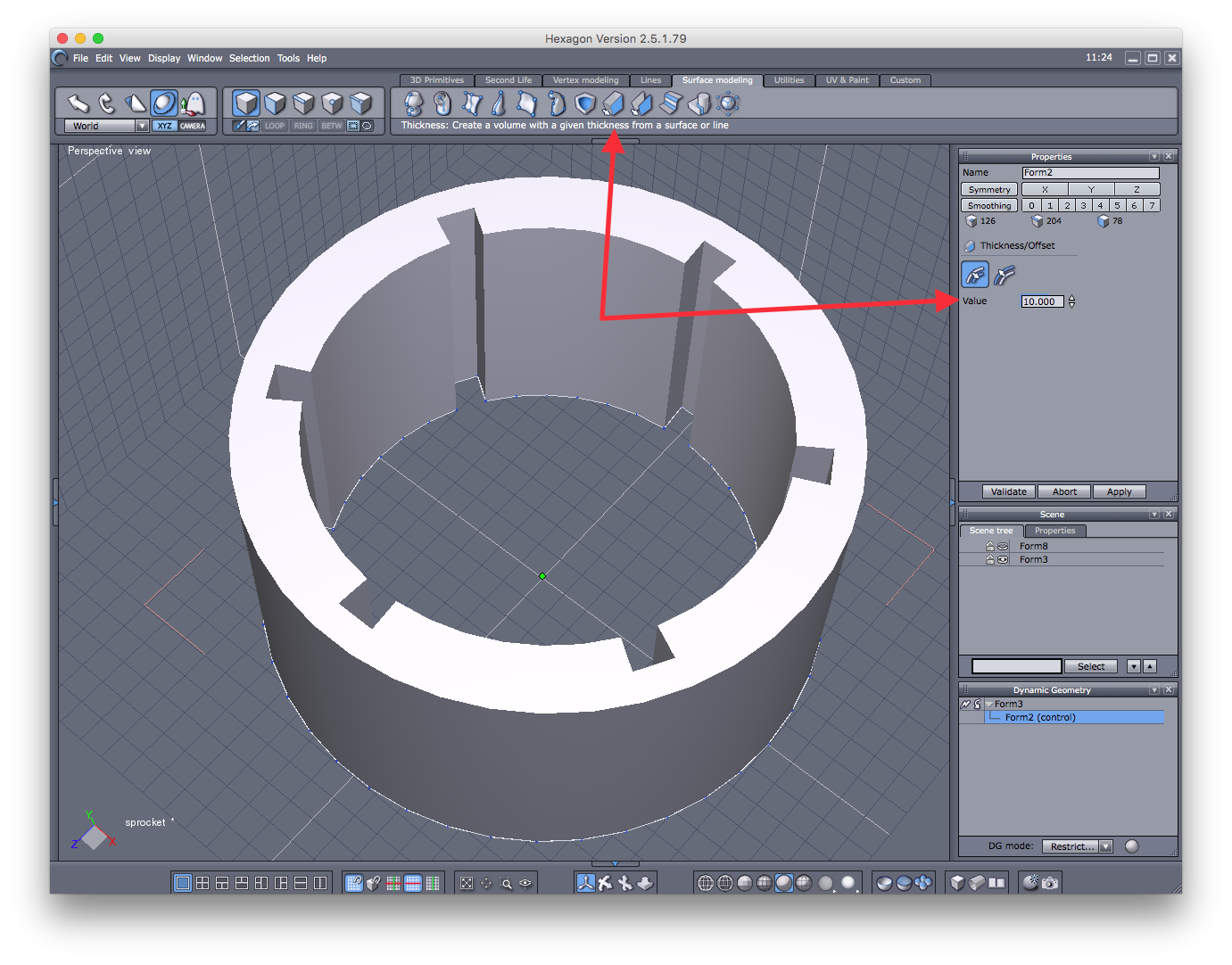
Task: Open the DG mode Restrict dropdown
Action: click(x=1106, y=846)
